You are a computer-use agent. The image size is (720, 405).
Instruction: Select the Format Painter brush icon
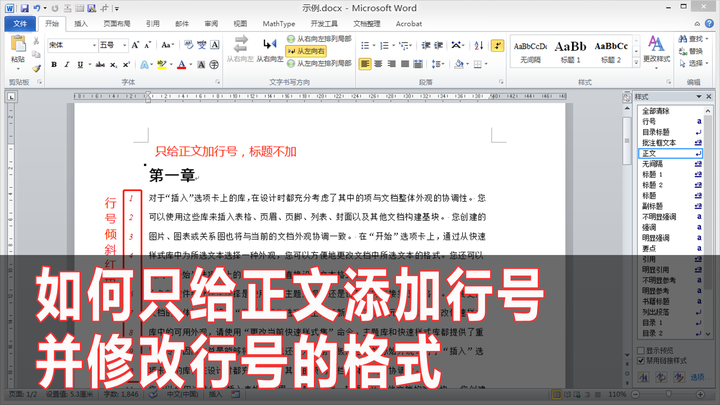click(36, 68)
